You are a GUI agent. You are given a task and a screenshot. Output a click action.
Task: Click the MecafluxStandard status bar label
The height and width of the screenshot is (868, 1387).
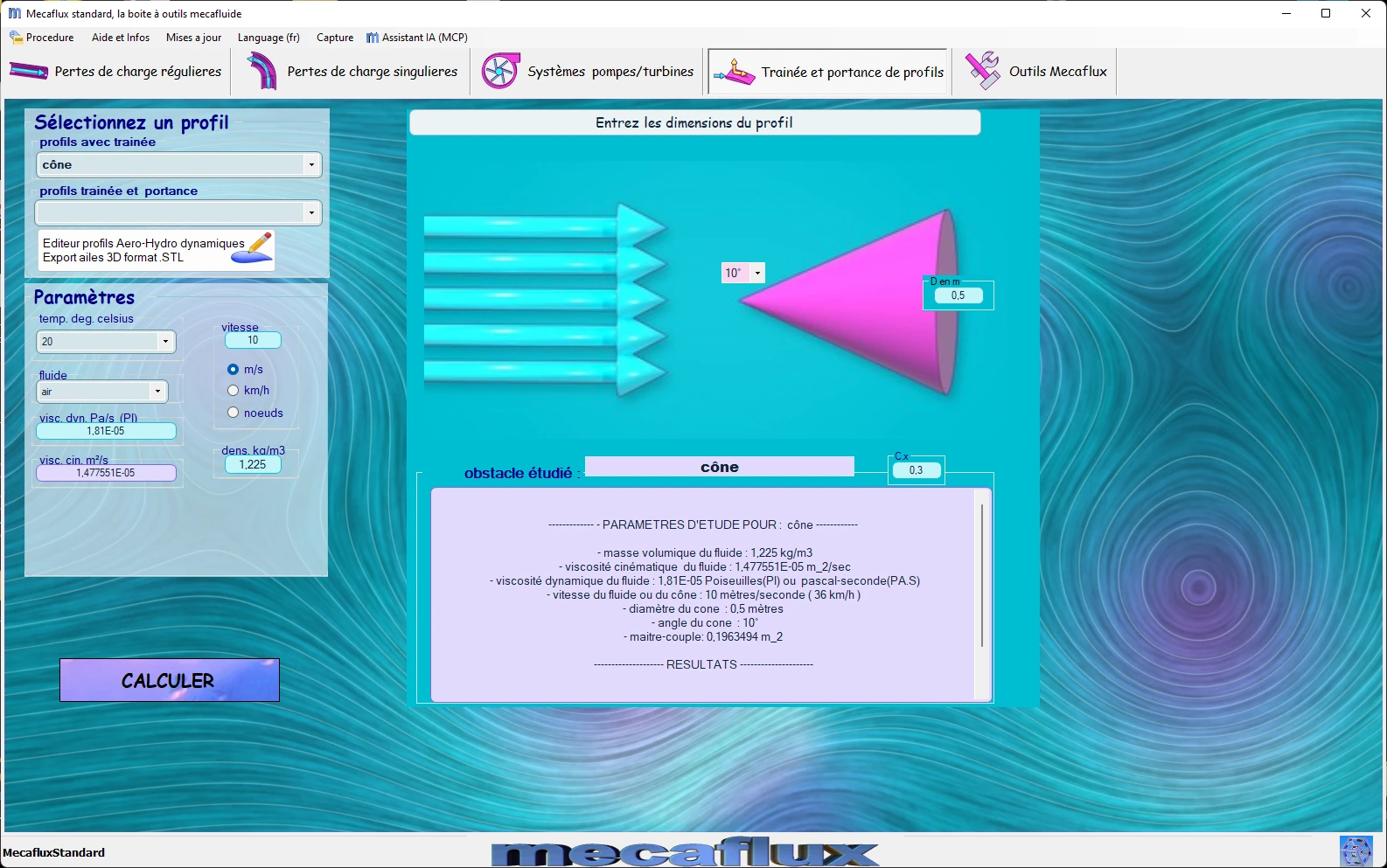click(x=54, y=853)
